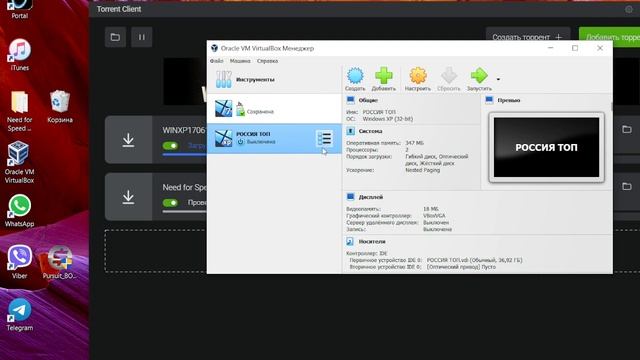Open WhatsApp desktop shortcut

(x=20, y=211)
